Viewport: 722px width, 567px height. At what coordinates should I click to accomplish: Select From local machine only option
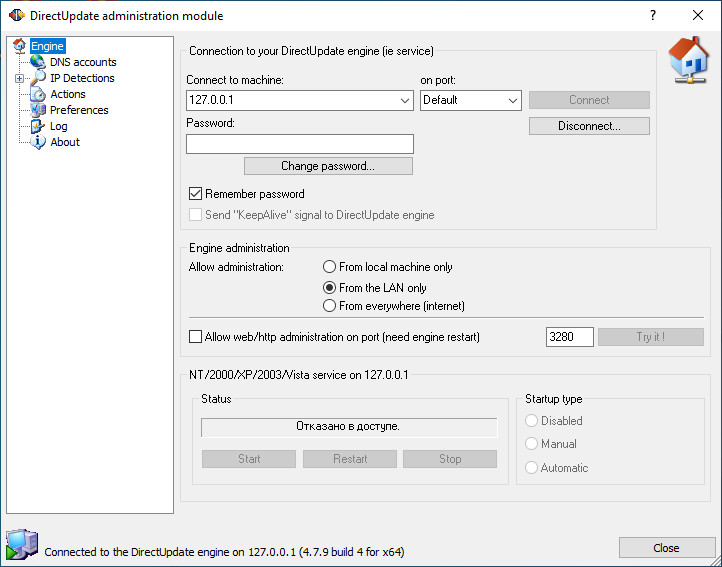(x=329, y=267)
